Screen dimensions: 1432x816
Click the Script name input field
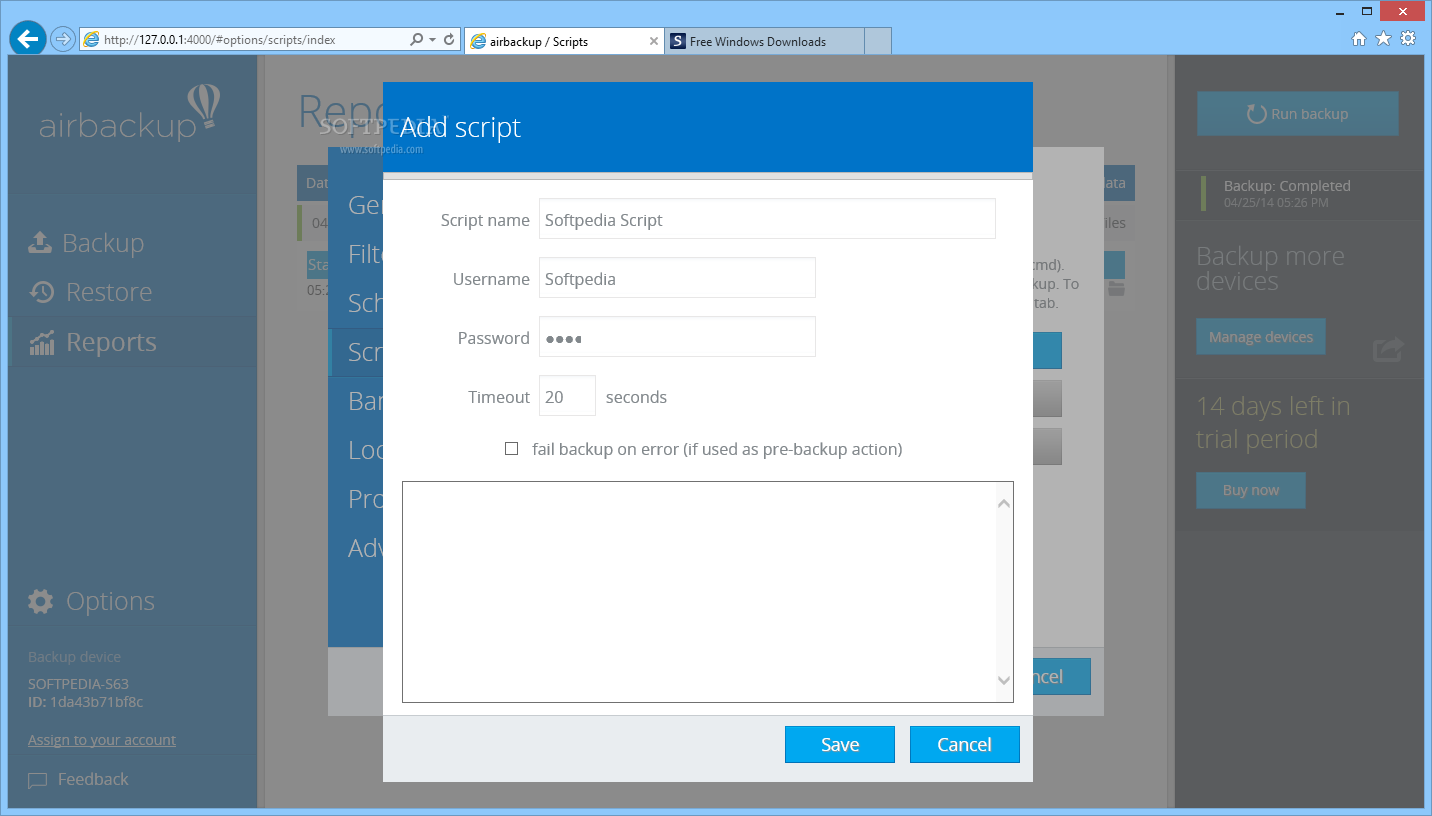point(767,219)
